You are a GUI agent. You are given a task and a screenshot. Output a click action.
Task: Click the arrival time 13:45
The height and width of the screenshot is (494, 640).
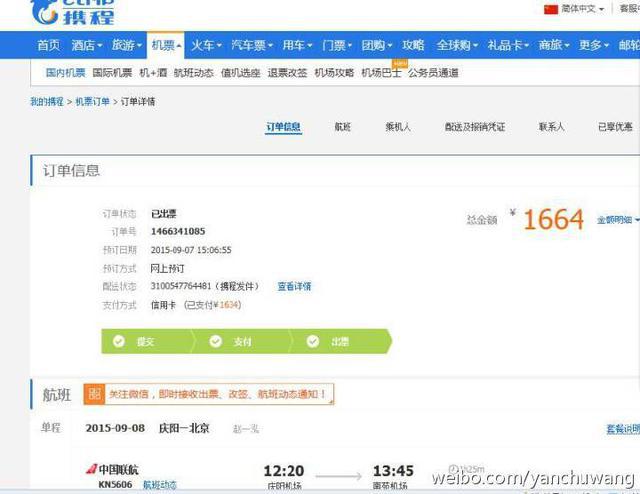point(393,471)
